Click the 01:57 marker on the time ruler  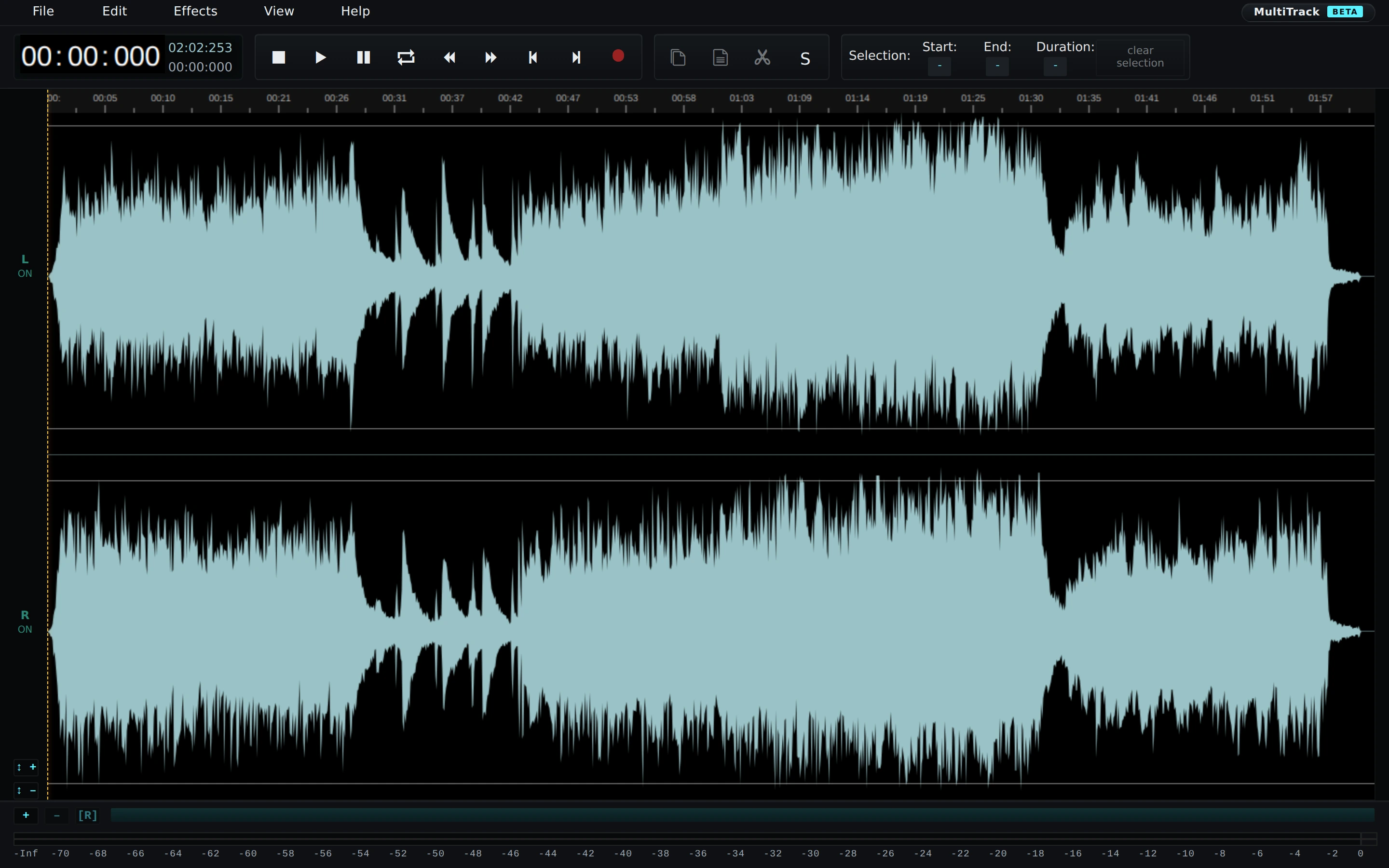[1320, 98]
